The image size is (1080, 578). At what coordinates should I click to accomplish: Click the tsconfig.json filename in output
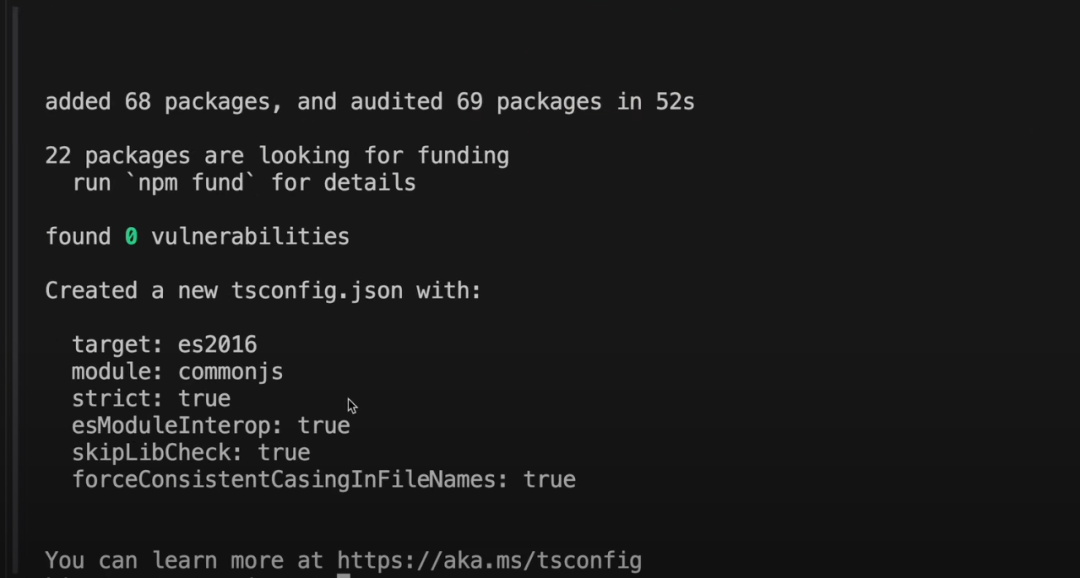pyautogui.click(x=317, y=291)
